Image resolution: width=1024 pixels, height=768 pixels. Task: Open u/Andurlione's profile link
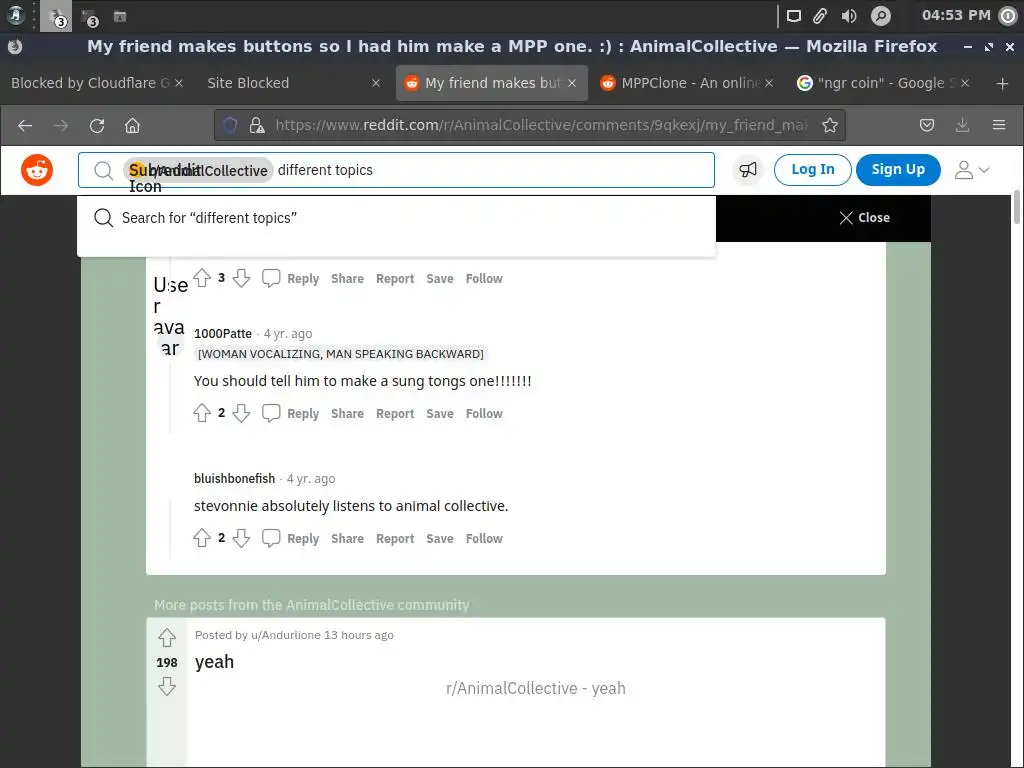click(286, 635)
